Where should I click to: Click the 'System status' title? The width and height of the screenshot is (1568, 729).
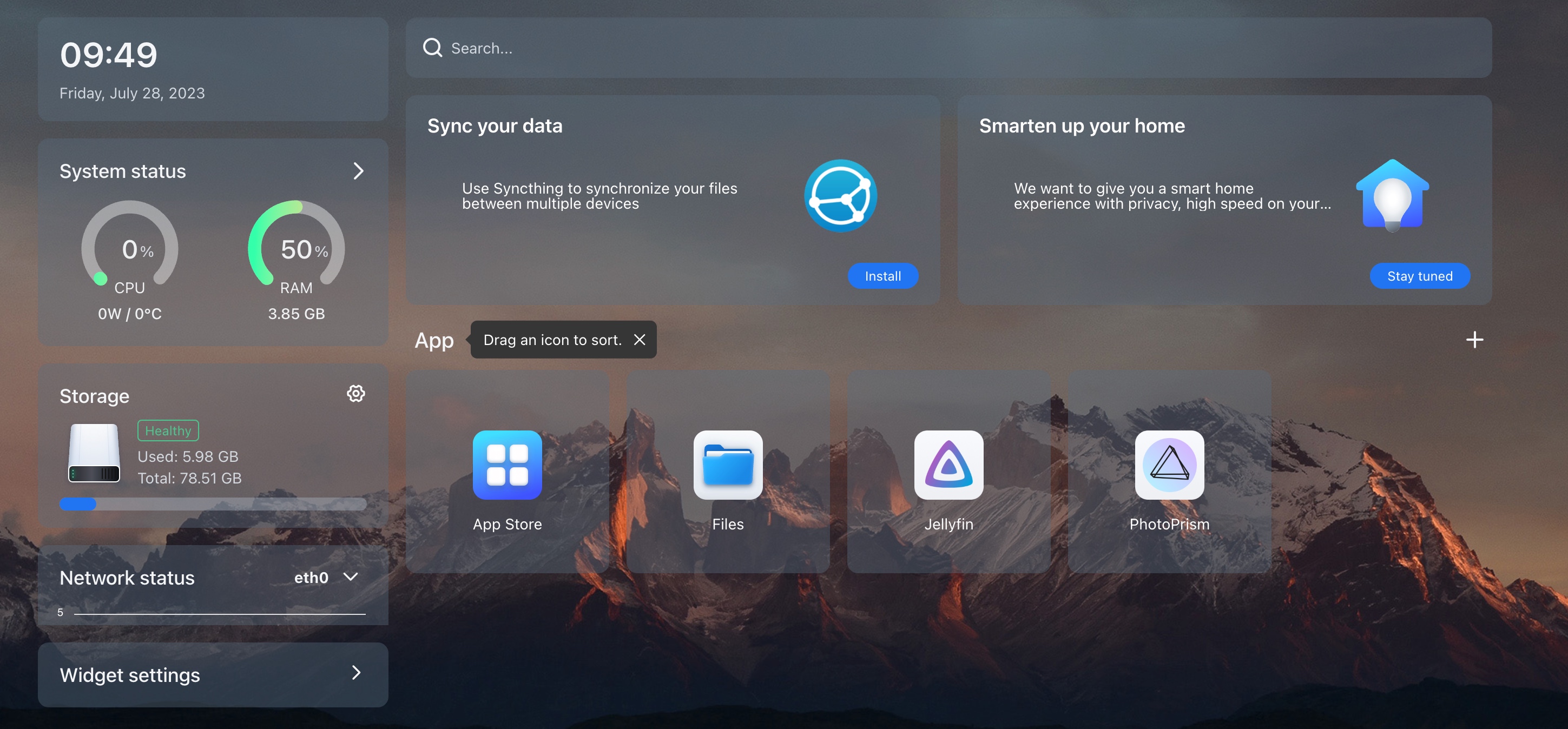coord(122,171)
